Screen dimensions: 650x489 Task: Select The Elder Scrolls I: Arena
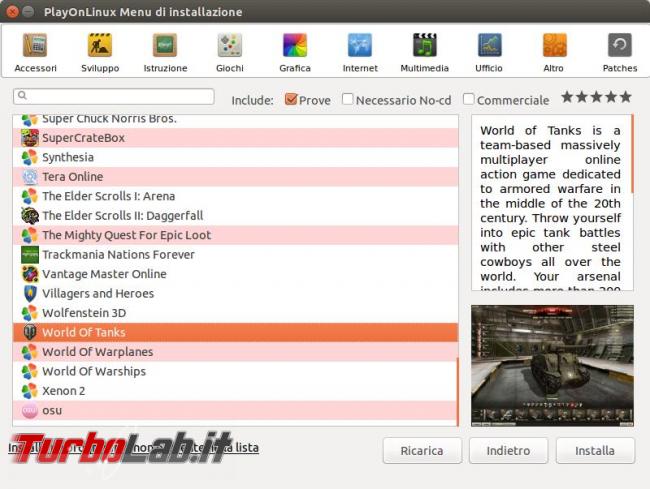click(x=235, y=196)
